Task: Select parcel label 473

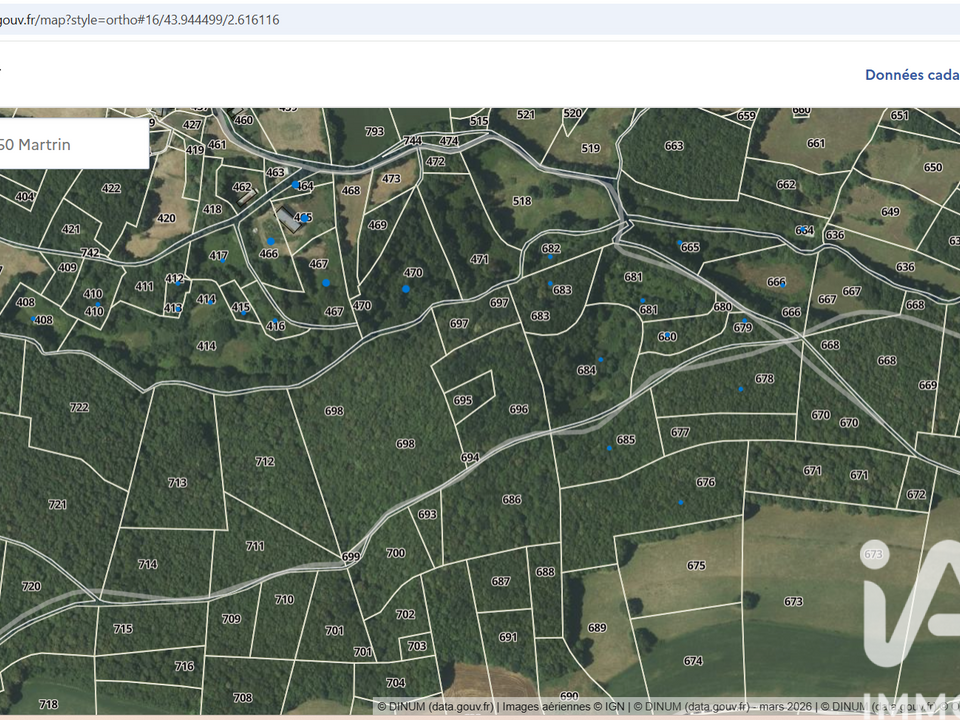Action: click(x=391, y=179)
